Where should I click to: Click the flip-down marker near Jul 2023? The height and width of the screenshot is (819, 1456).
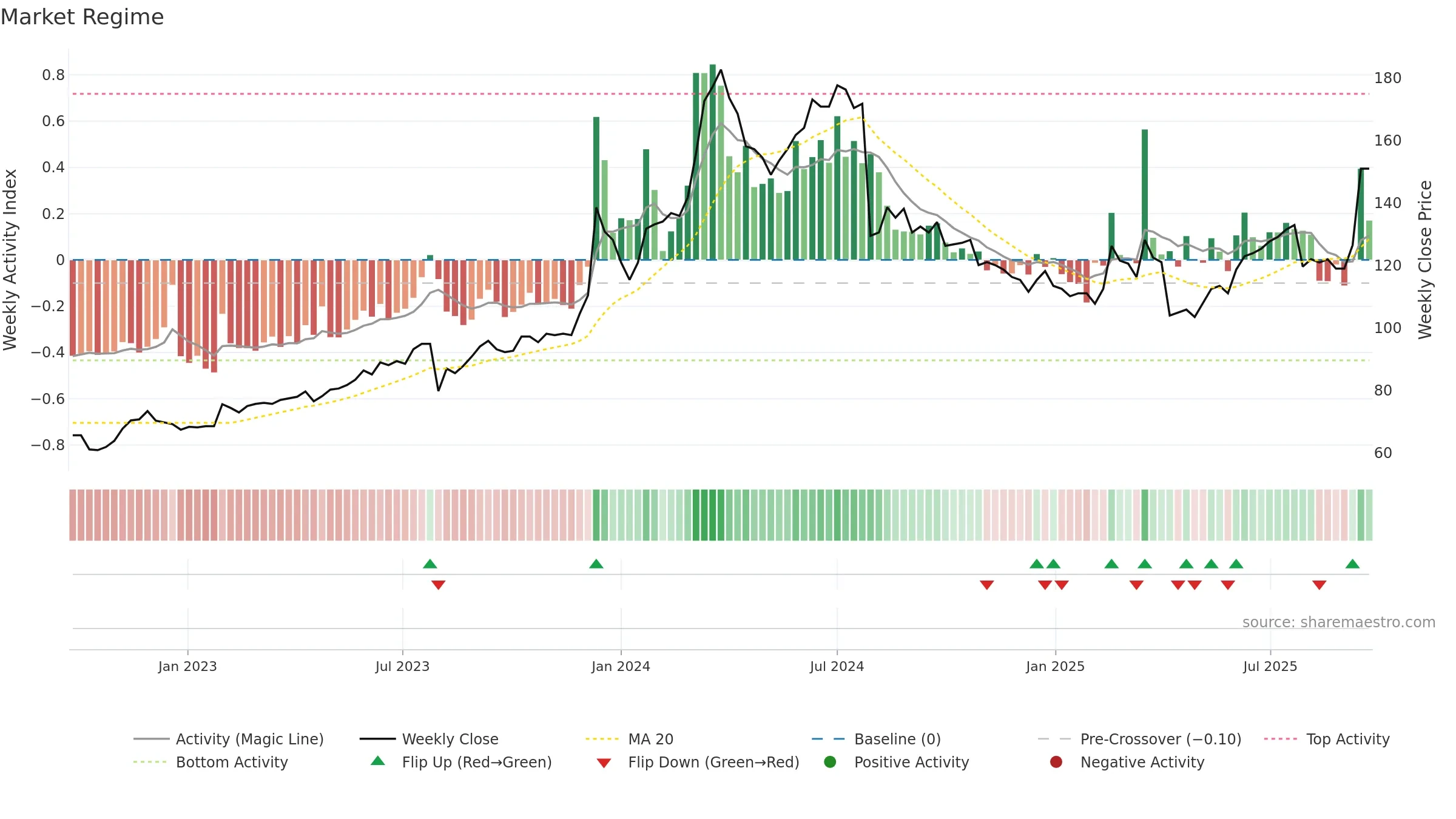coord(439,585)
